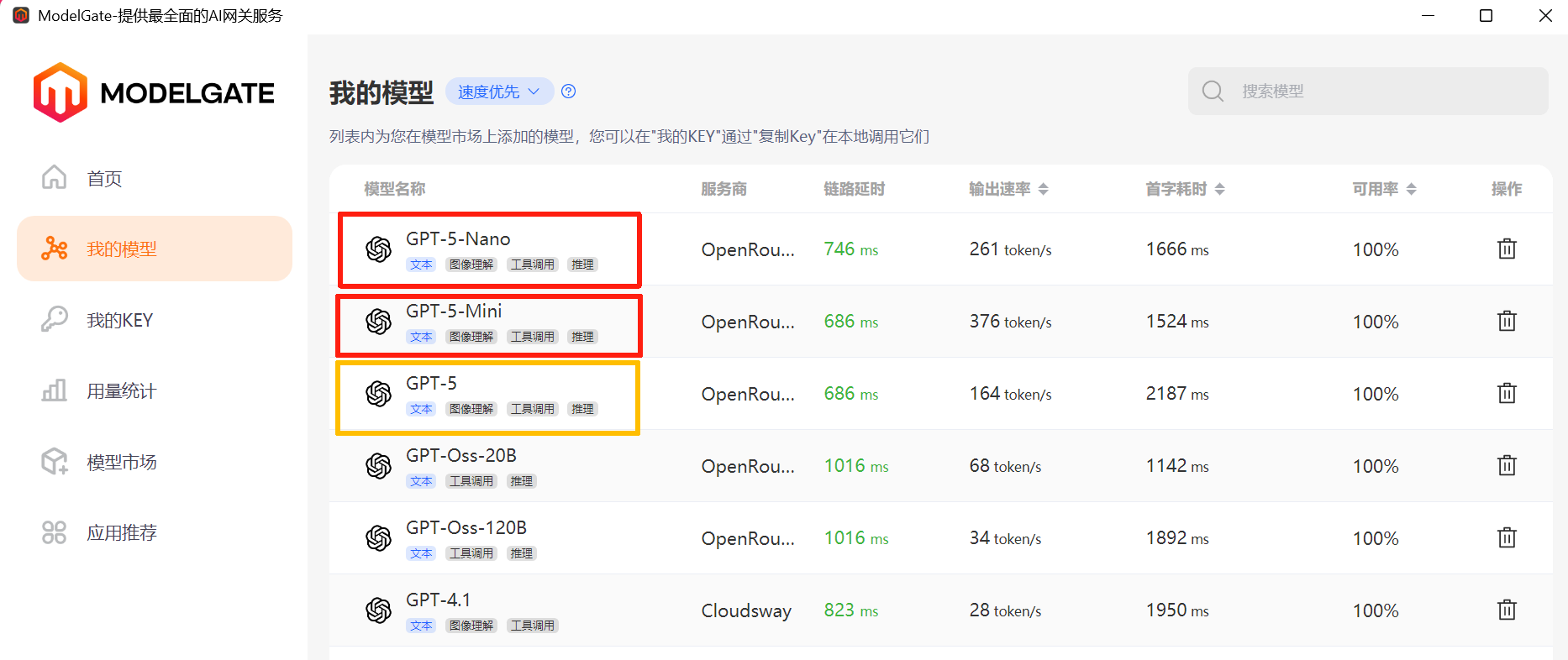Click the GPT-Oss-20B model name
This screenshot has height=660, width=1568.
(461, 455)
